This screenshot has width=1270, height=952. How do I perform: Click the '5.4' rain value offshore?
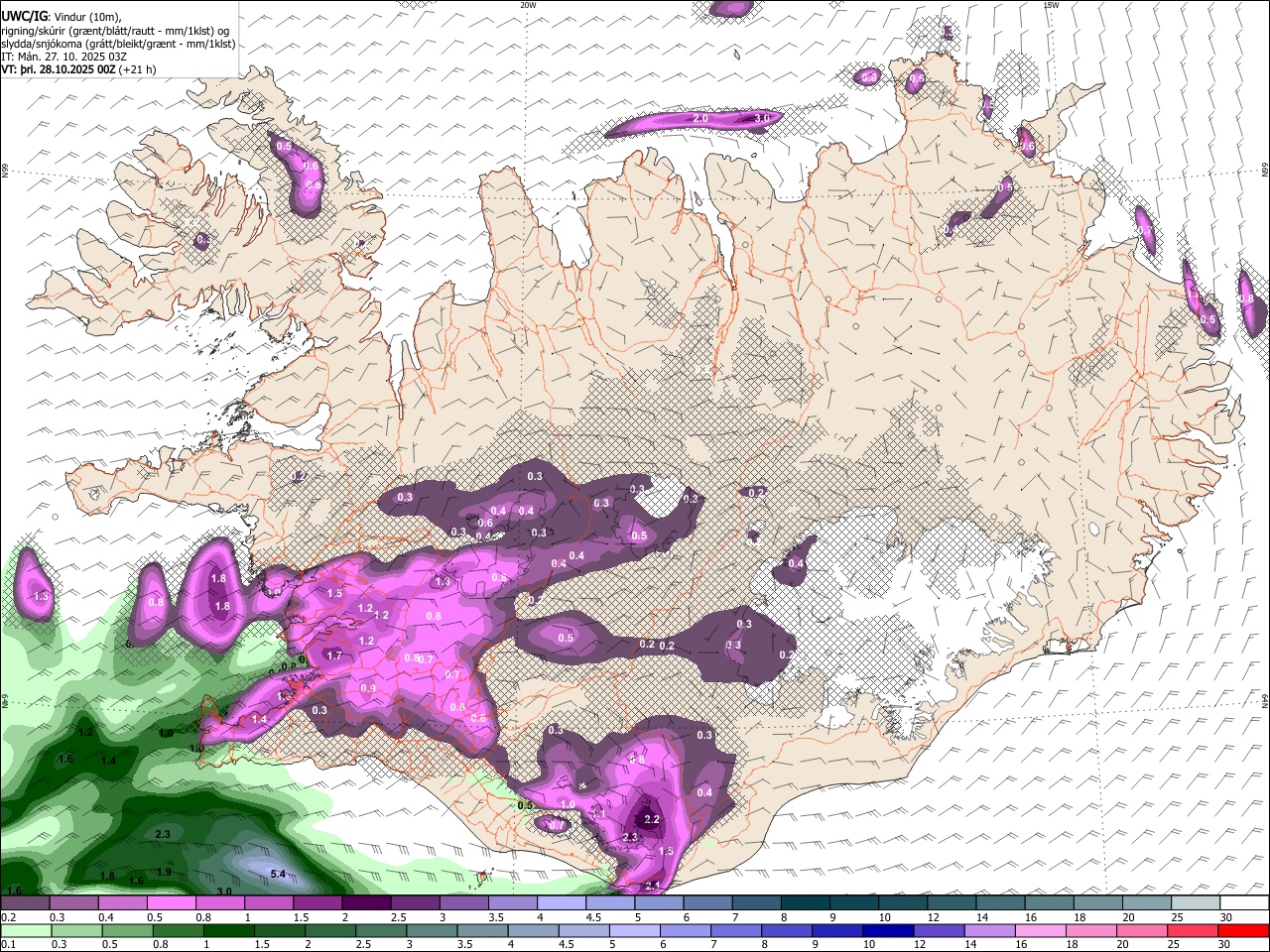[x=279, y=874]
